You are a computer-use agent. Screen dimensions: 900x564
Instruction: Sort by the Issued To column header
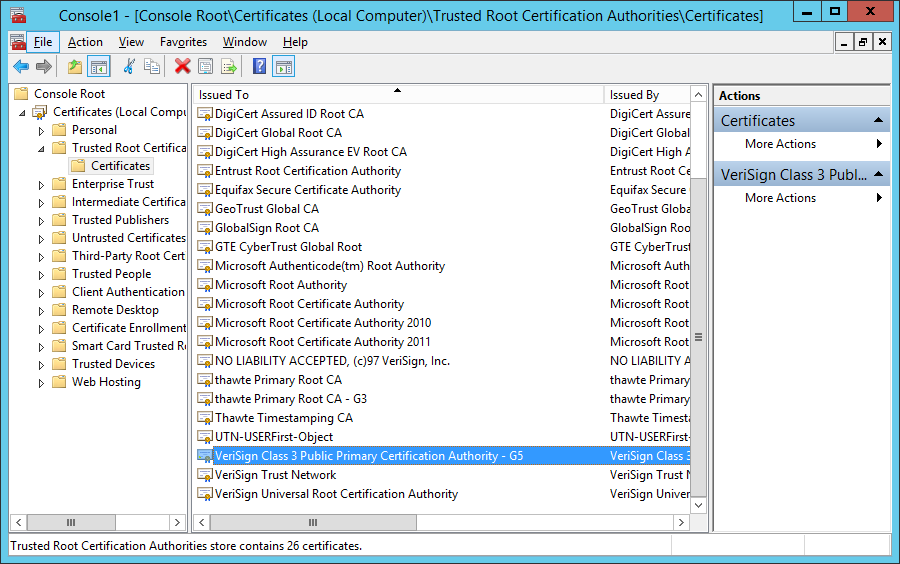398,95
